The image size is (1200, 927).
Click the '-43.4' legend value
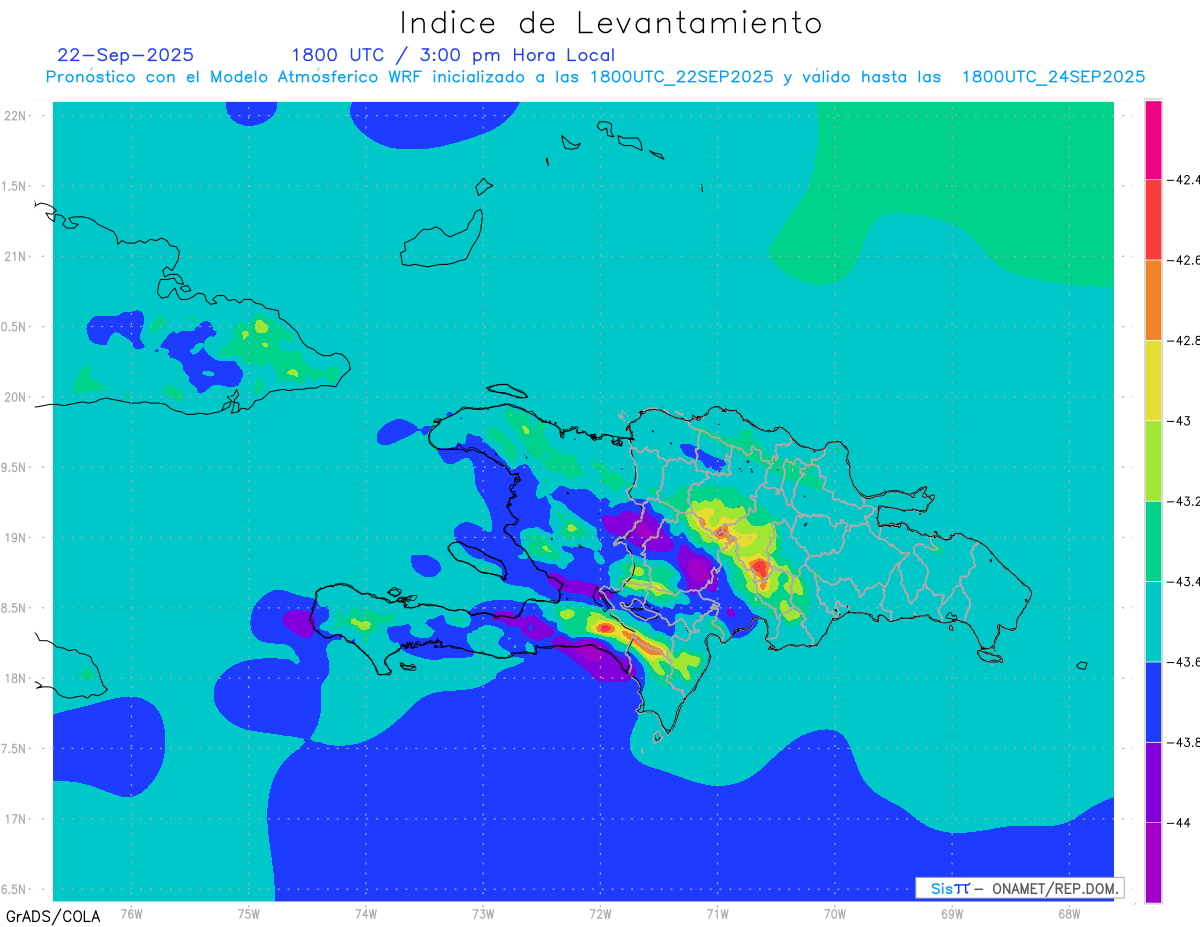(x=1184, y=581)
